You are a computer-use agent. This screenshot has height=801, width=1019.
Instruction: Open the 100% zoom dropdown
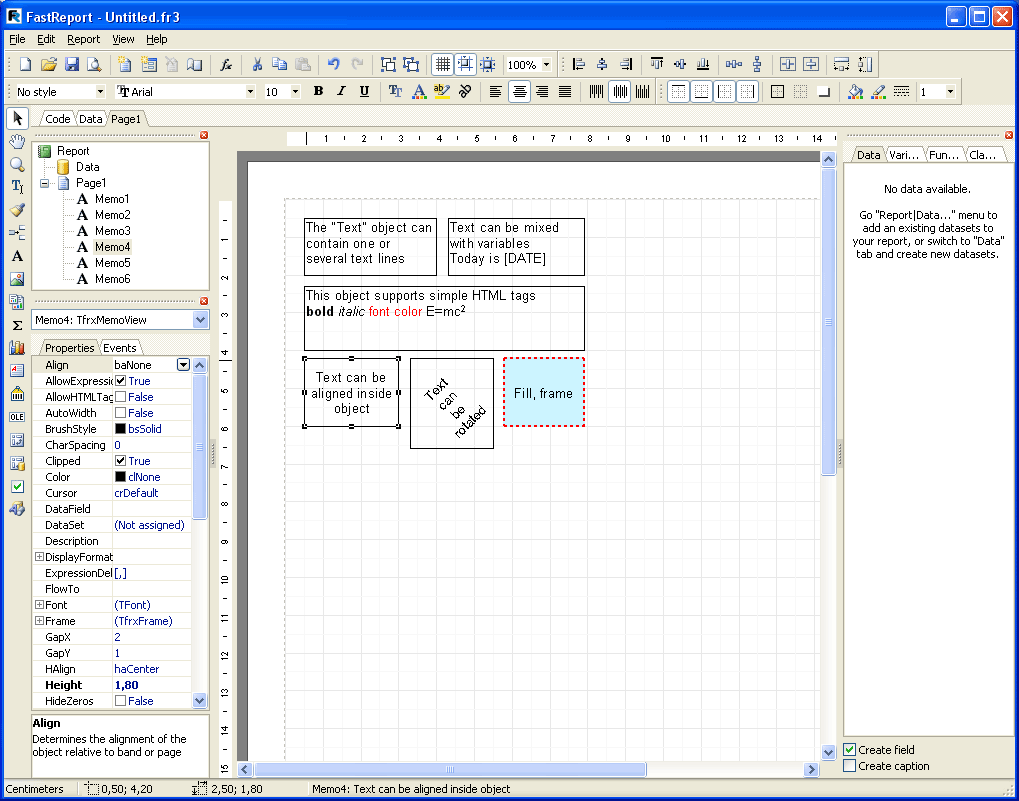(x=547, y=64)
